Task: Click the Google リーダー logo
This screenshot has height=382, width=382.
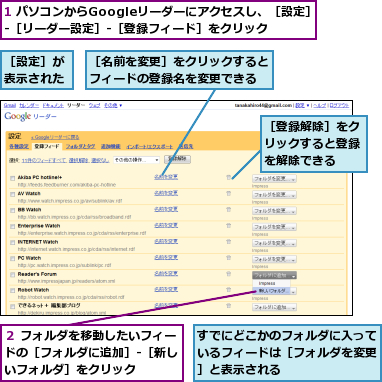Action: coord(30,116)
